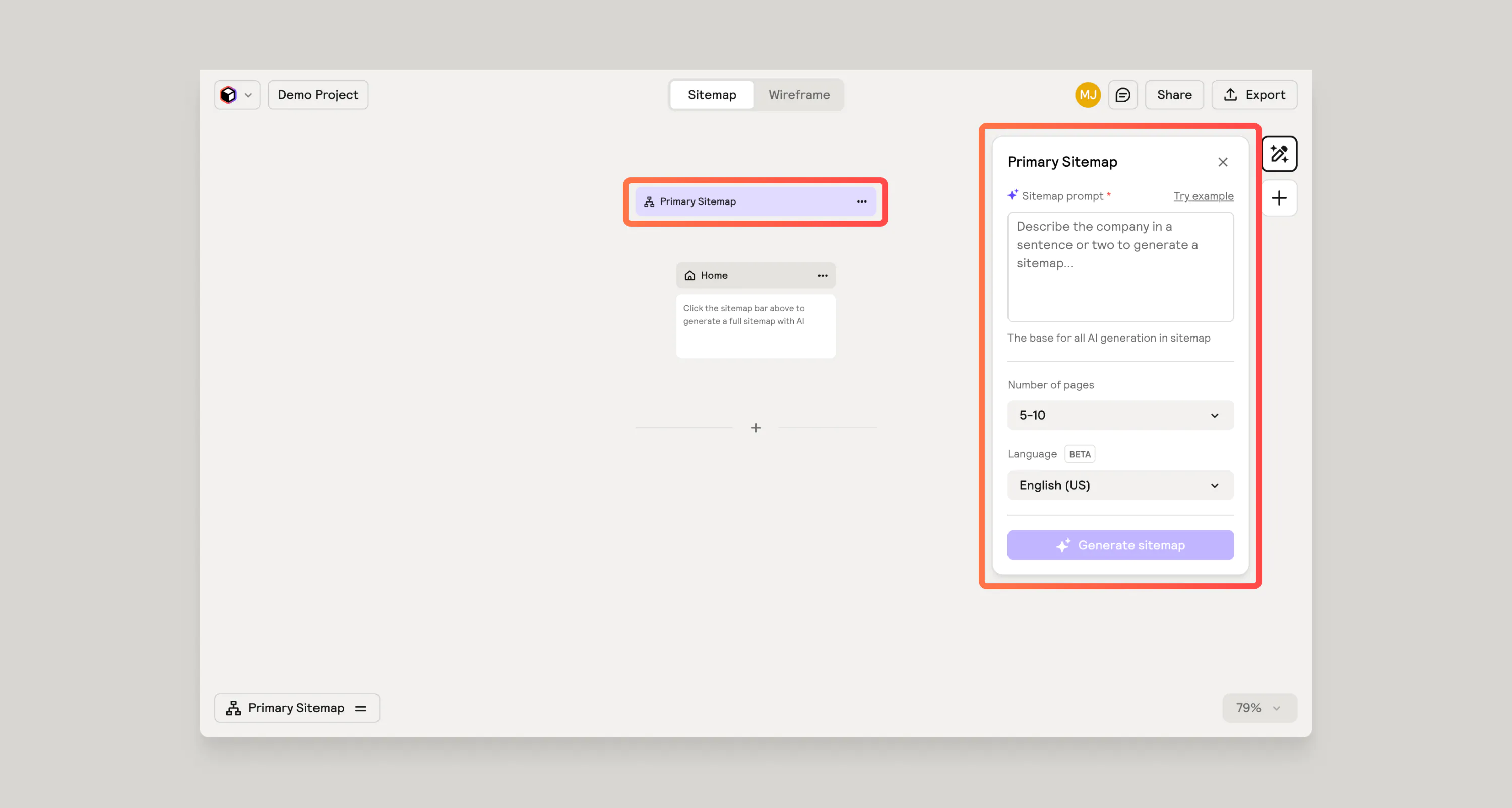Viewport: 1512px width, 808px height.
Task: Open the Number of pages dropdown
Action: click(1120, 415)
